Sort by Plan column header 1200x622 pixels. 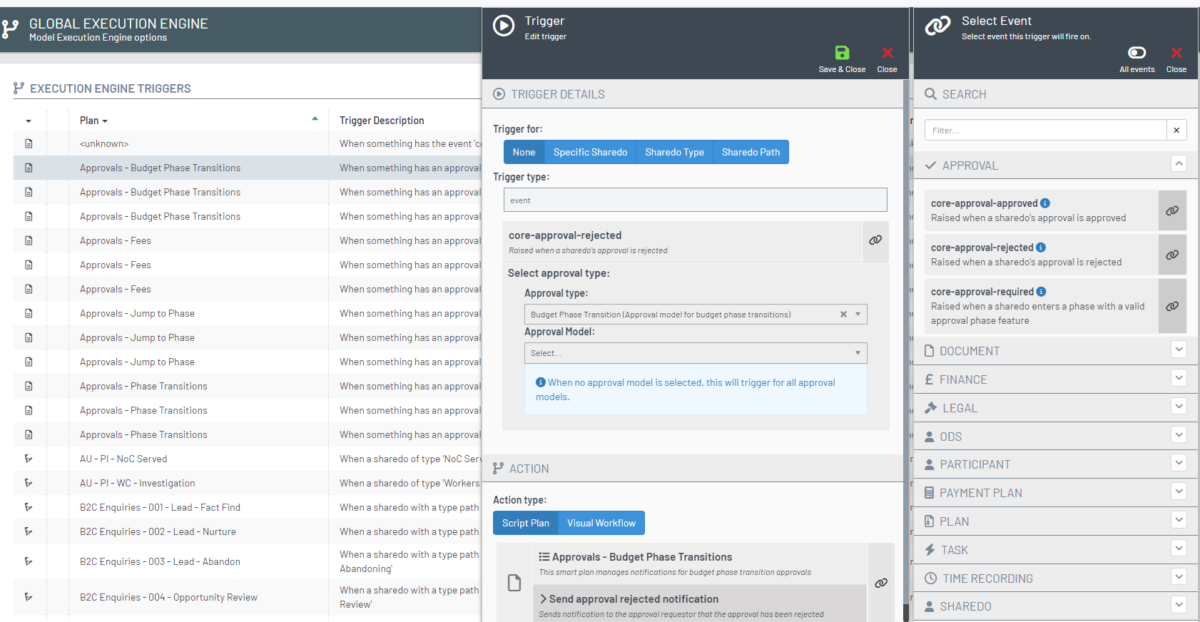click(x=93, y=120)
